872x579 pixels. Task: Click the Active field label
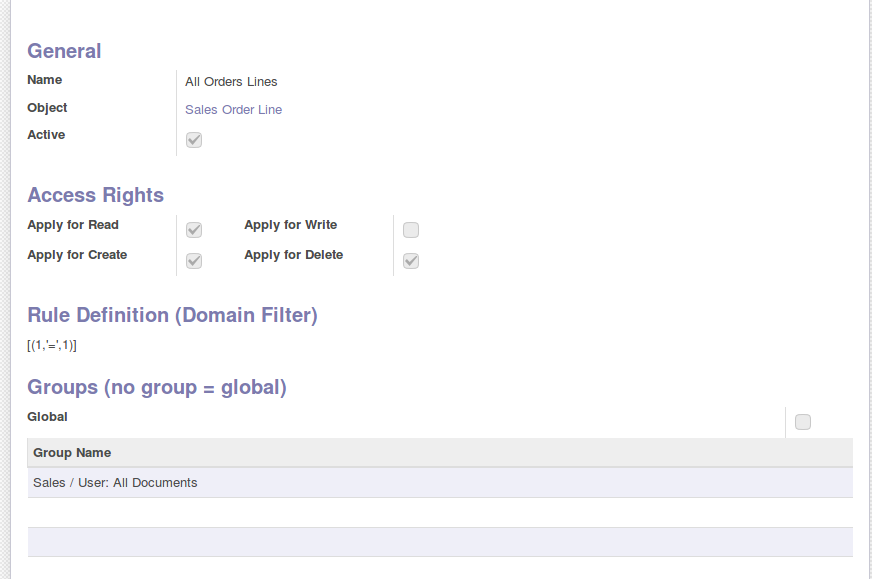46,135
